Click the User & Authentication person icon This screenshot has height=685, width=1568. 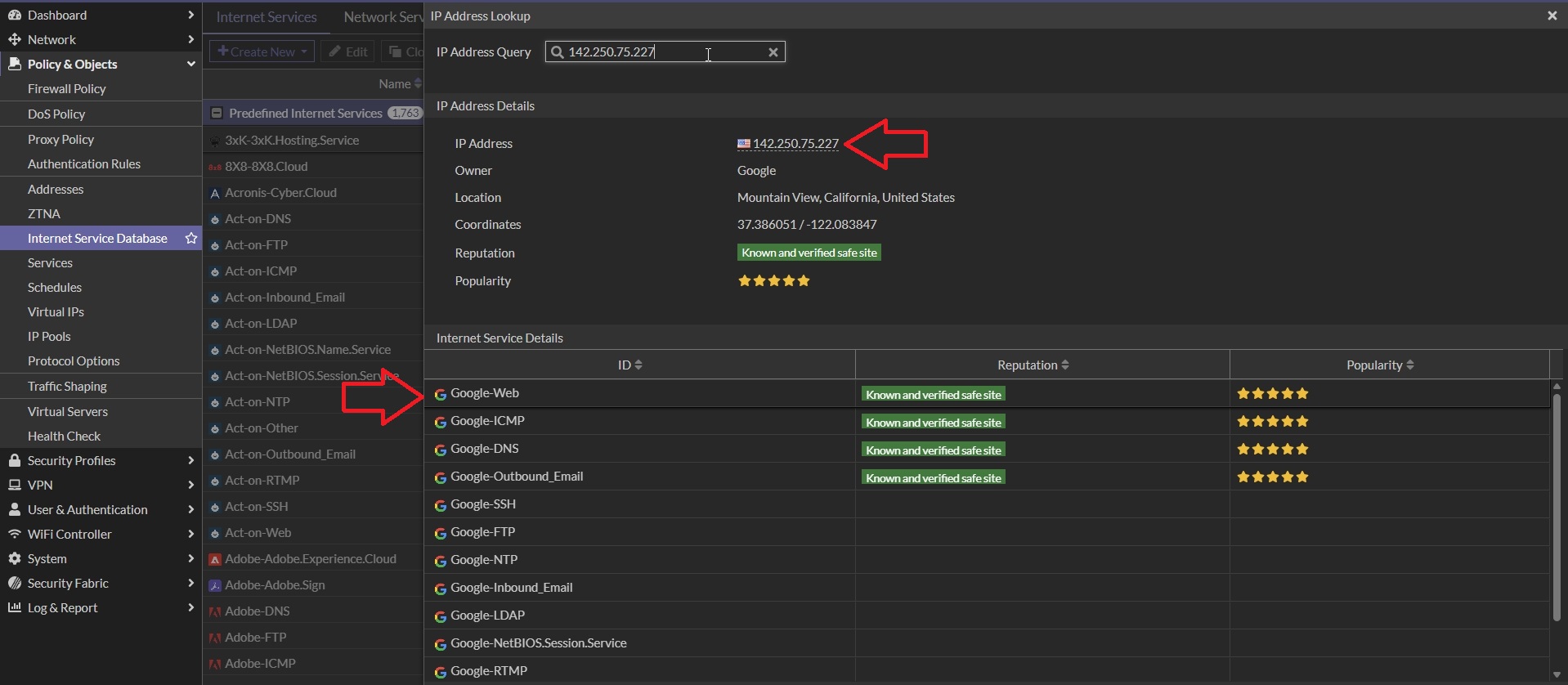[15, 509]
